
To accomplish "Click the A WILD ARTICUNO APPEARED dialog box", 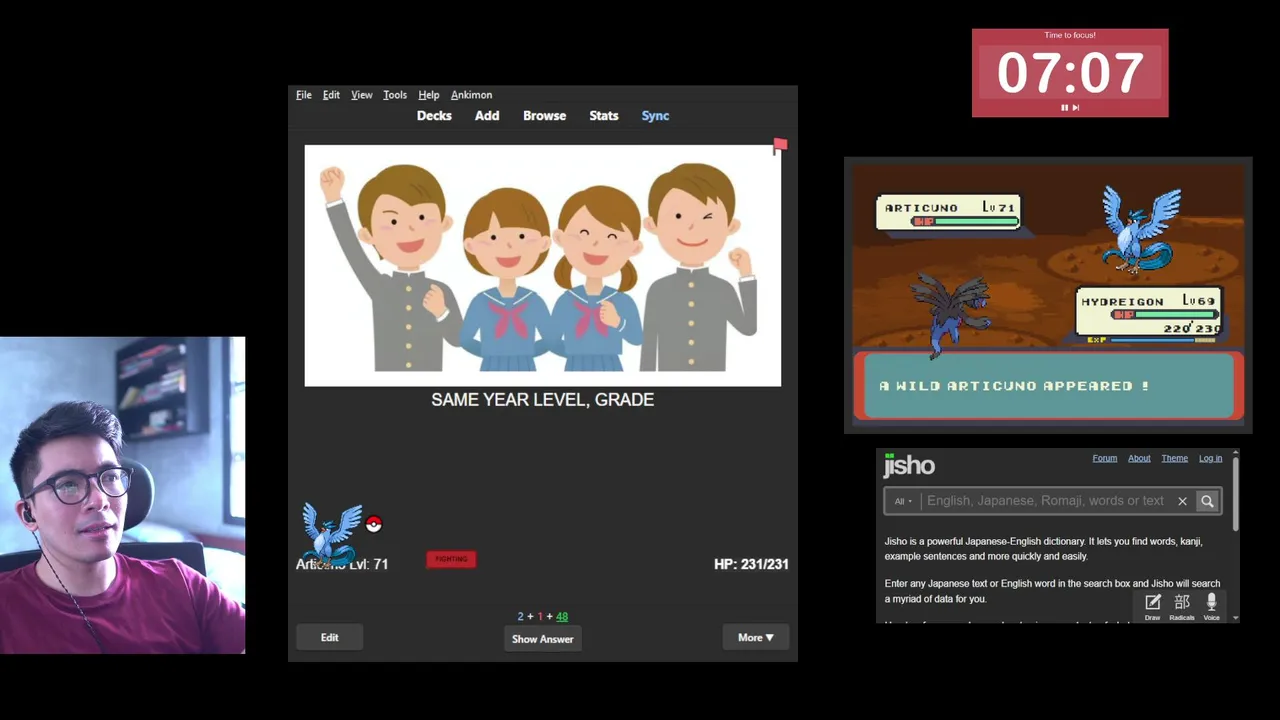I will (1048, 386).
